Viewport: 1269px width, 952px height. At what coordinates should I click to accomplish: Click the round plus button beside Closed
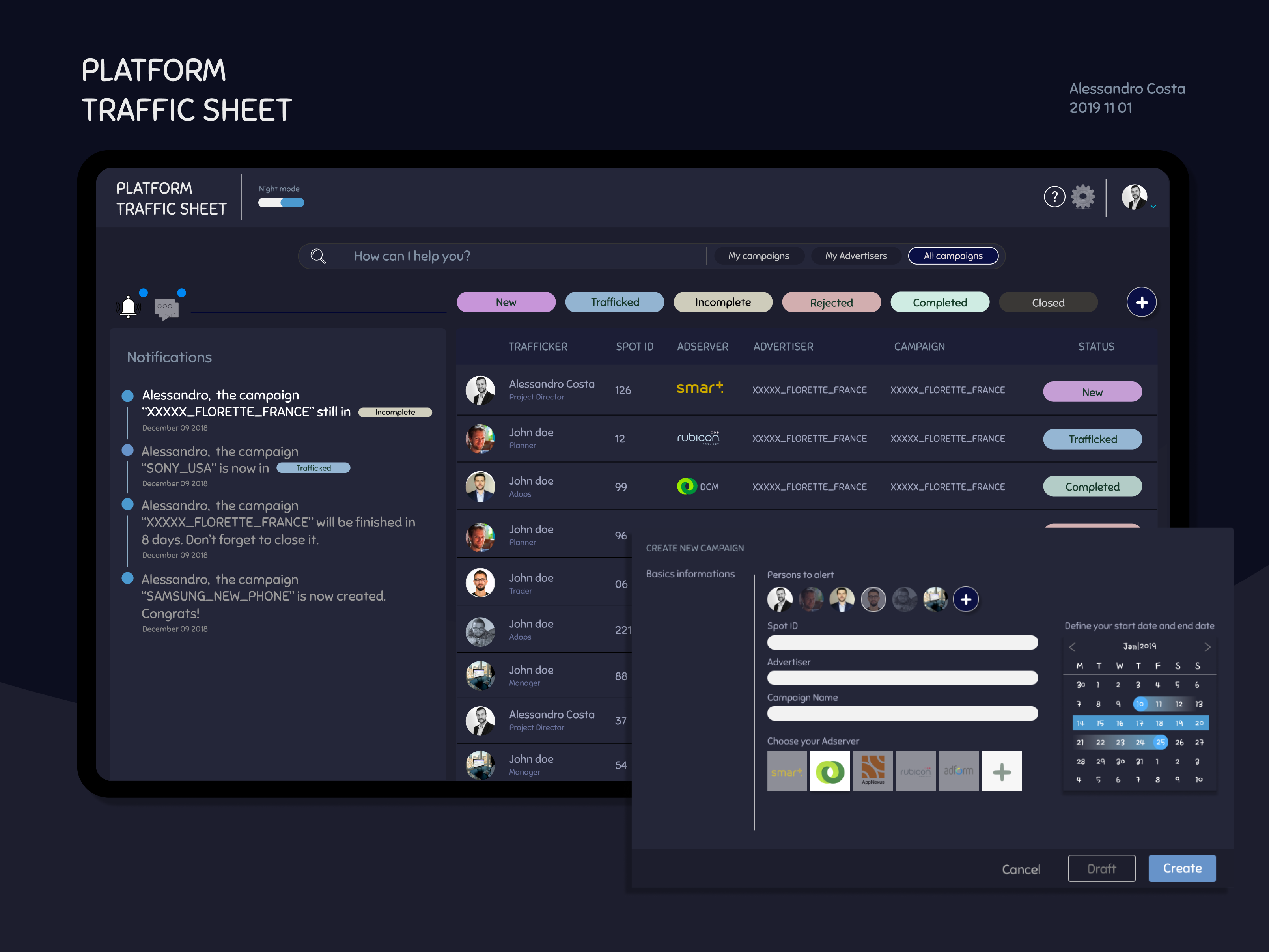point(1141,302)
